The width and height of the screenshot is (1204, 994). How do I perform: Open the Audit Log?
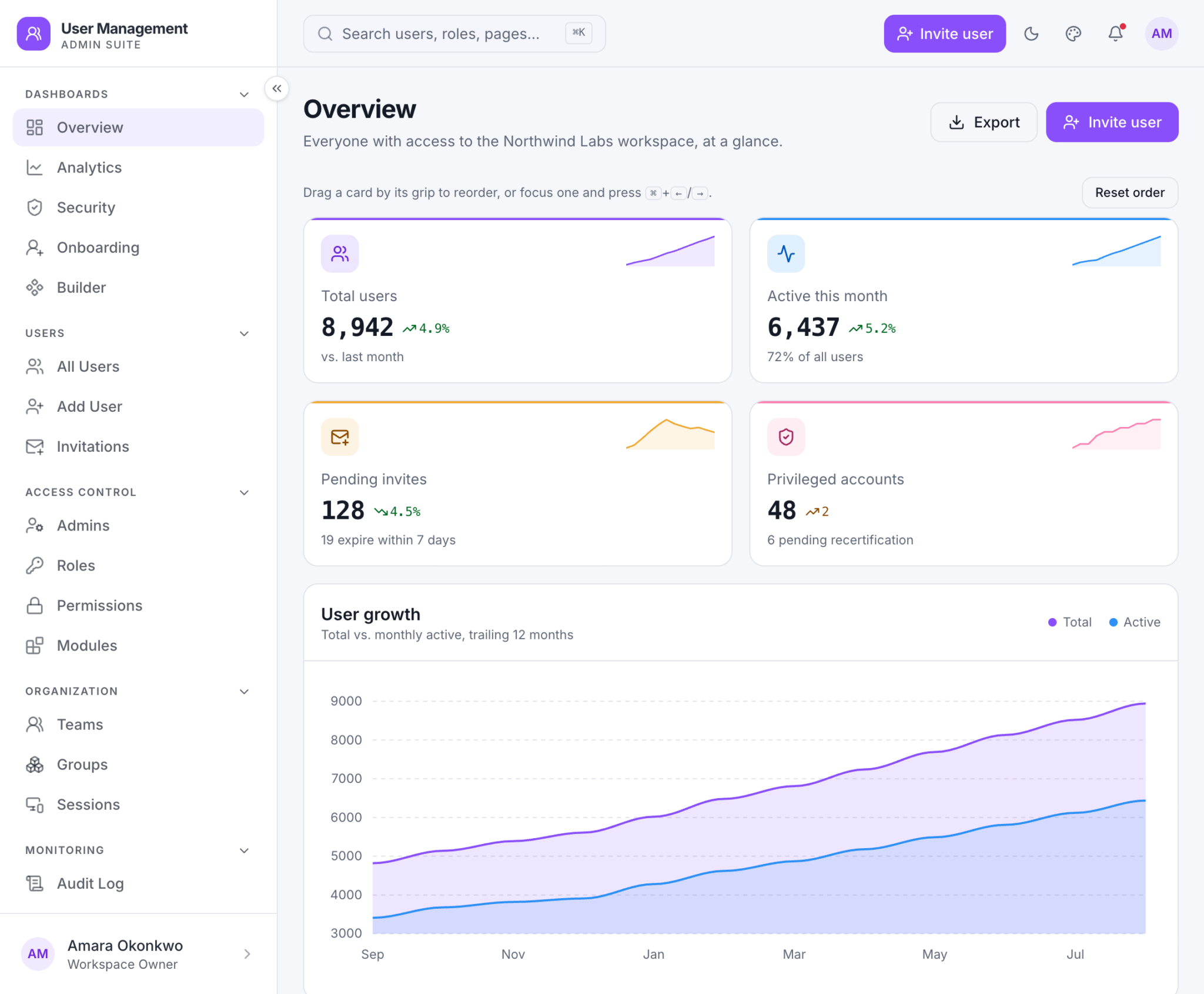pyautogui.click(x=138, y=883)
